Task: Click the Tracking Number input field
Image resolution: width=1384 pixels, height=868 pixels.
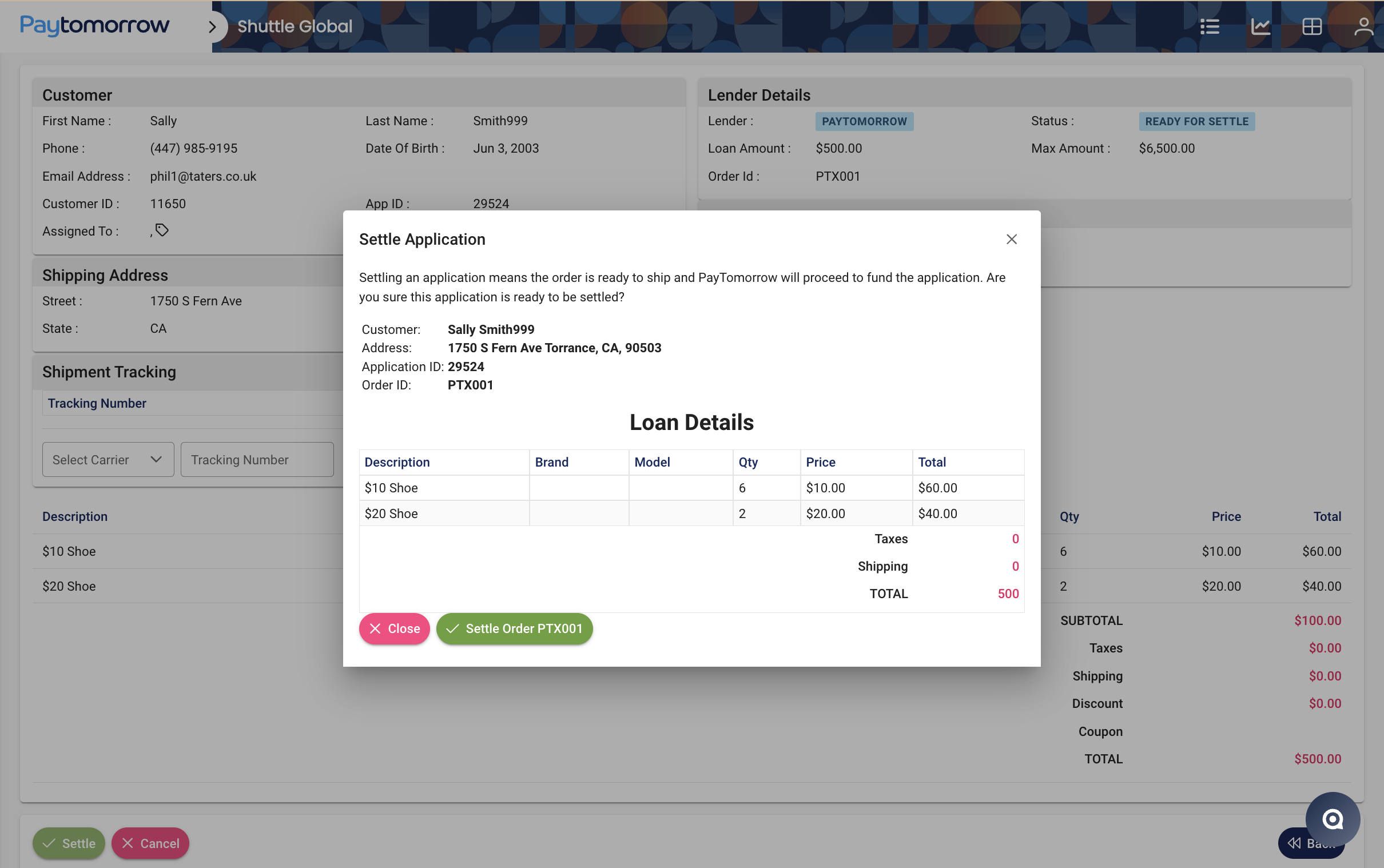Action: (257, 459)
